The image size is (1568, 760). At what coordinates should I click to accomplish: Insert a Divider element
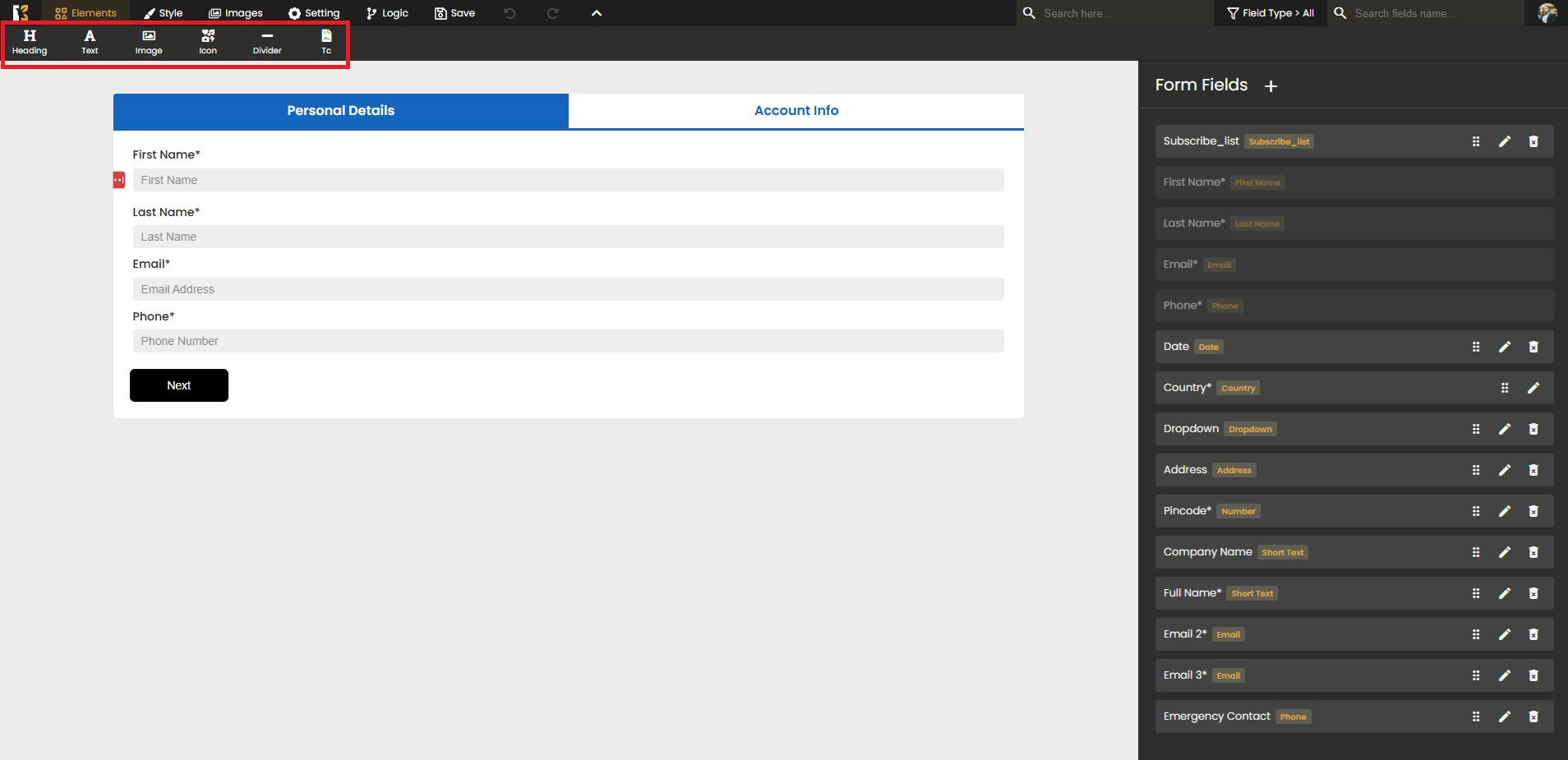[x=267, y=42]
